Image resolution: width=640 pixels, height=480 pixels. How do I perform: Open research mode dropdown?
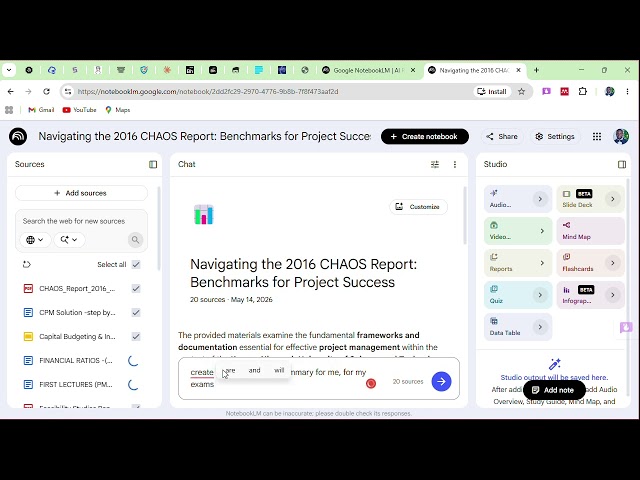[x=69, y=240]
